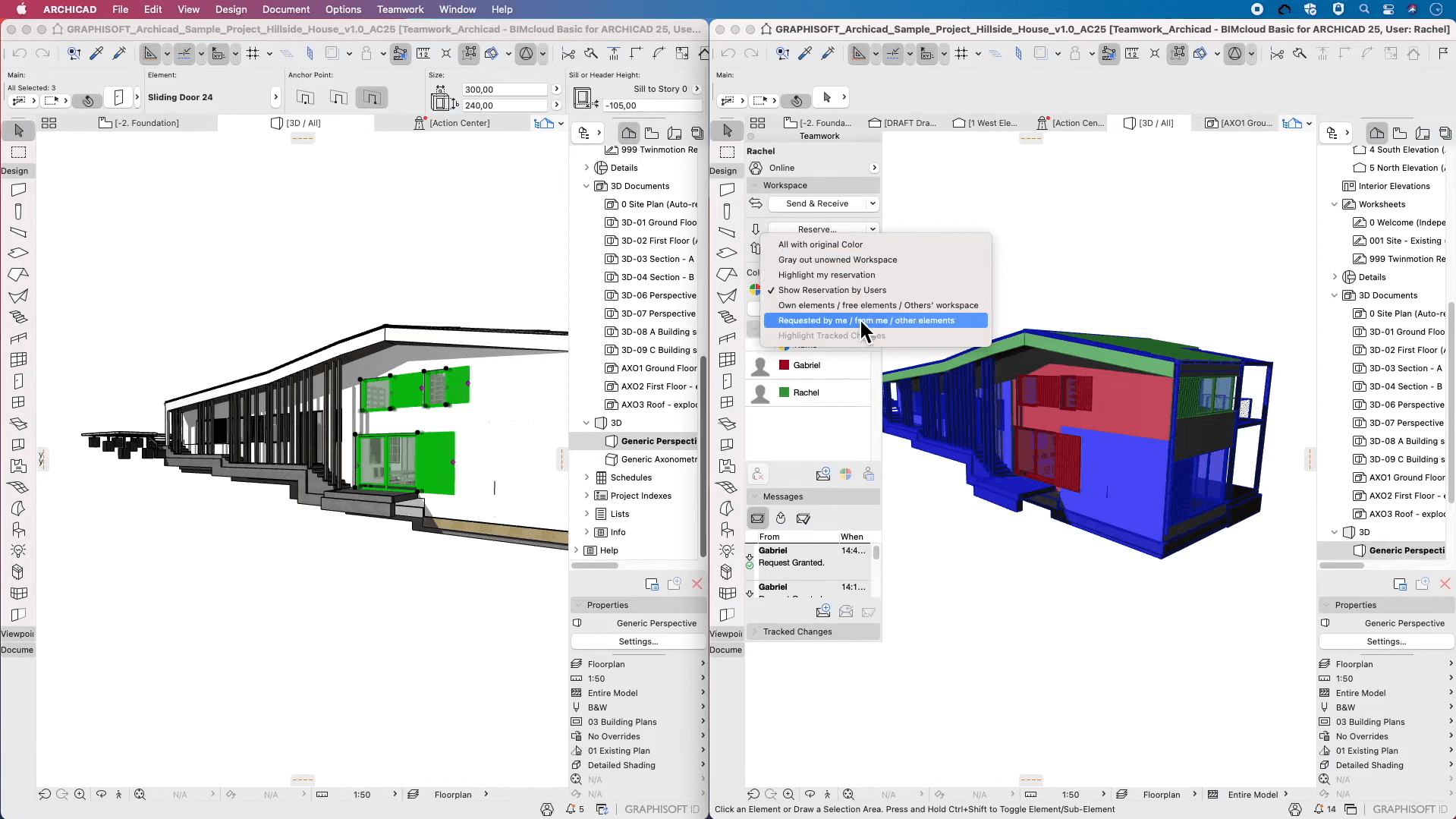
Task: Show pending requests tab icon in Messages
Action: coord(781,518)
